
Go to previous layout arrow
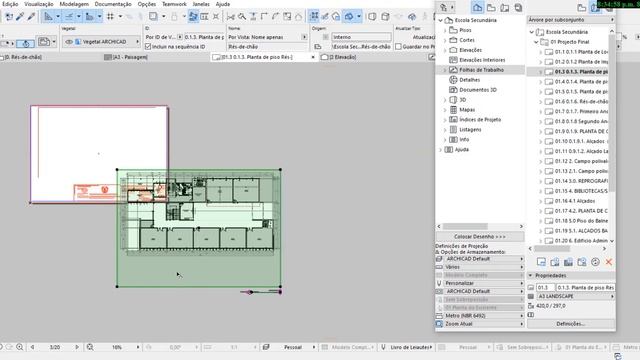(x=32, y=347)
